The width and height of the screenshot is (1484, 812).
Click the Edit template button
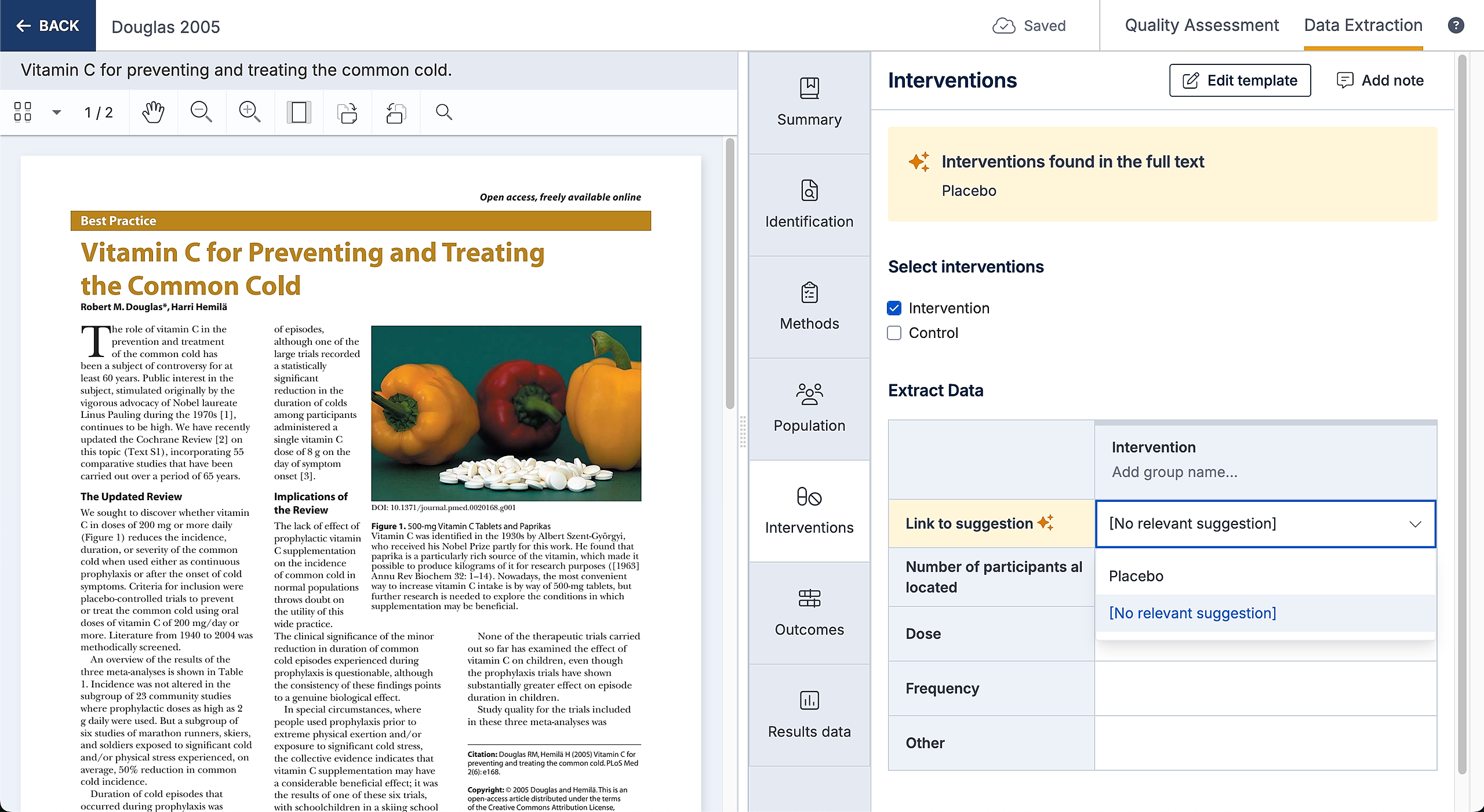coord(1240,80)
